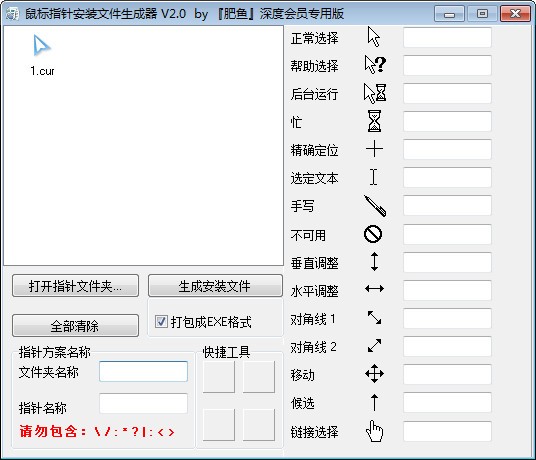Image resolution: width=536 pixels, height=460 pixels.
Task: Click the top-left quick tool square button
Action: click(219, 377)
